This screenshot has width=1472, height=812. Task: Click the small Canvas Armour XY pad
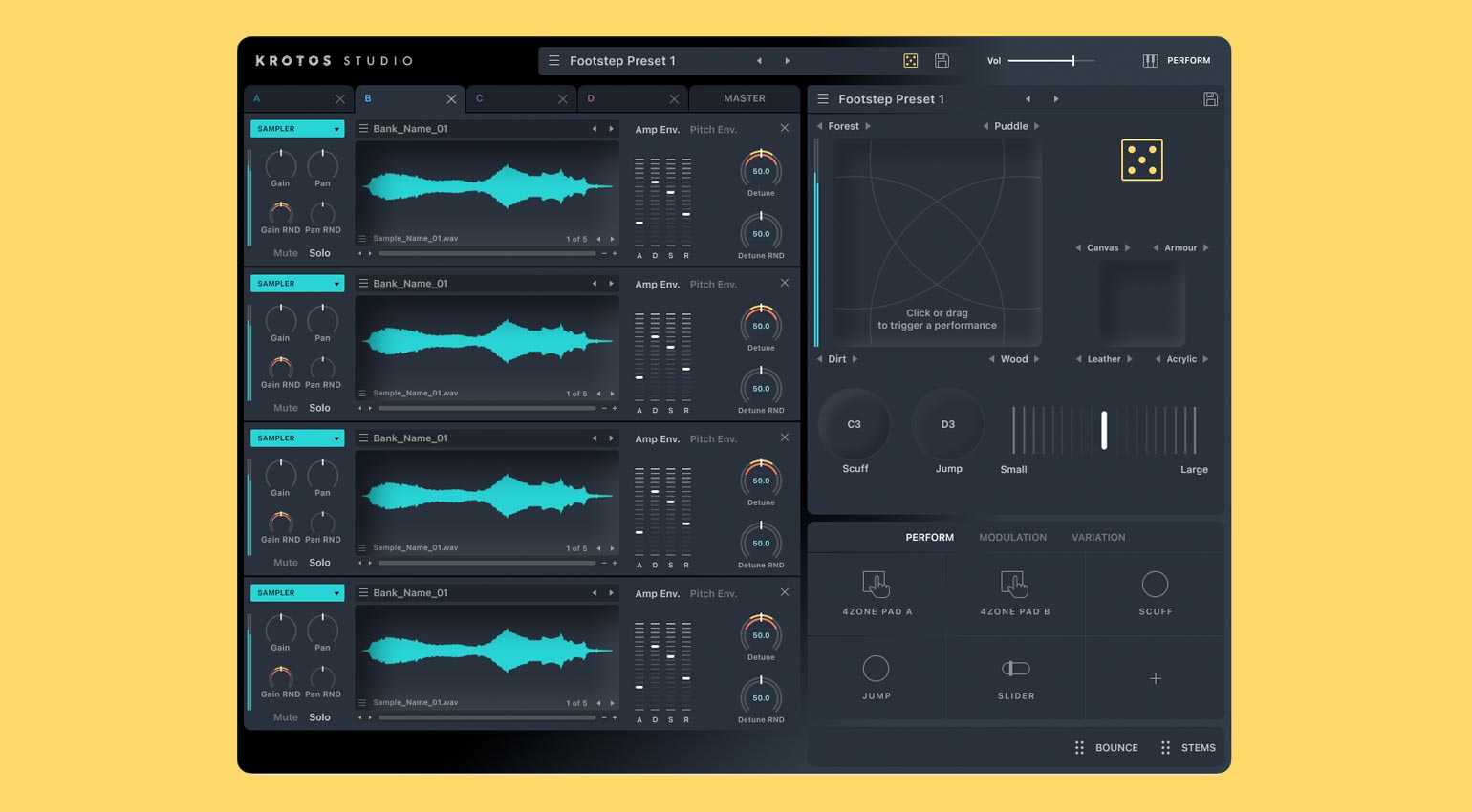pos(1142,304)
